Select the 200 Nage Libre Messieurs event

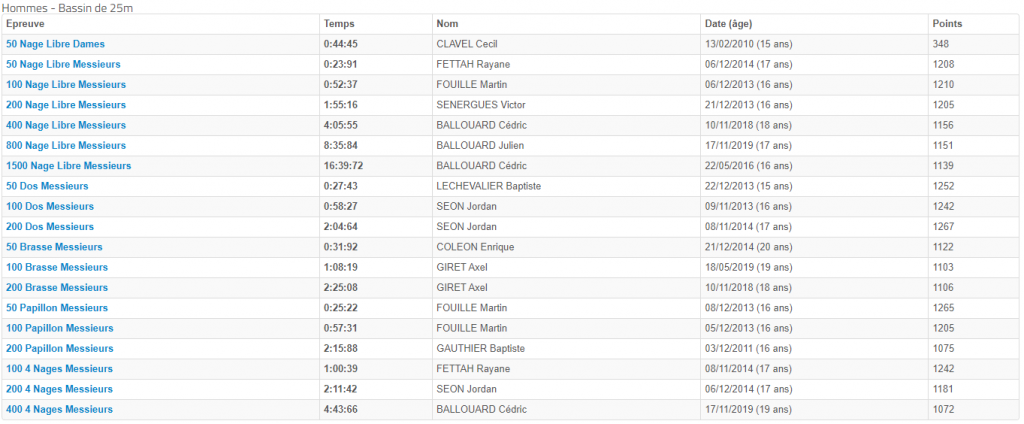(x=66, y=105)
